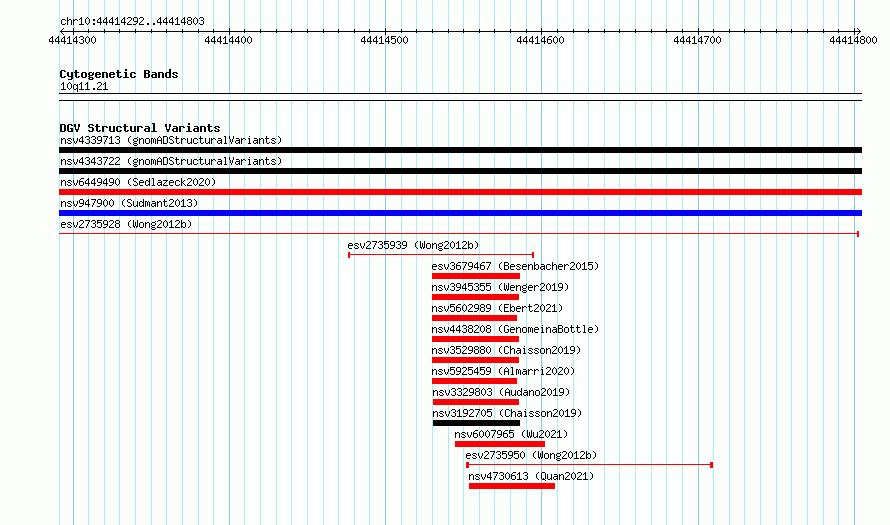This screenshot has width=890, height=525.
Task: Open variant label nsv3529880 (Chaisson2019)
Action: (x=506, y=350)
